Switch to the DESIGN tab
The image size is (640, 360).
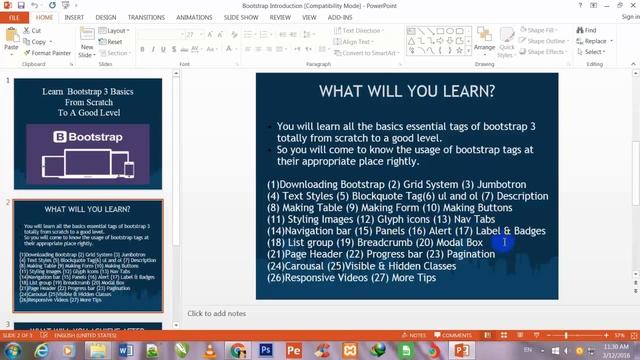106,18
